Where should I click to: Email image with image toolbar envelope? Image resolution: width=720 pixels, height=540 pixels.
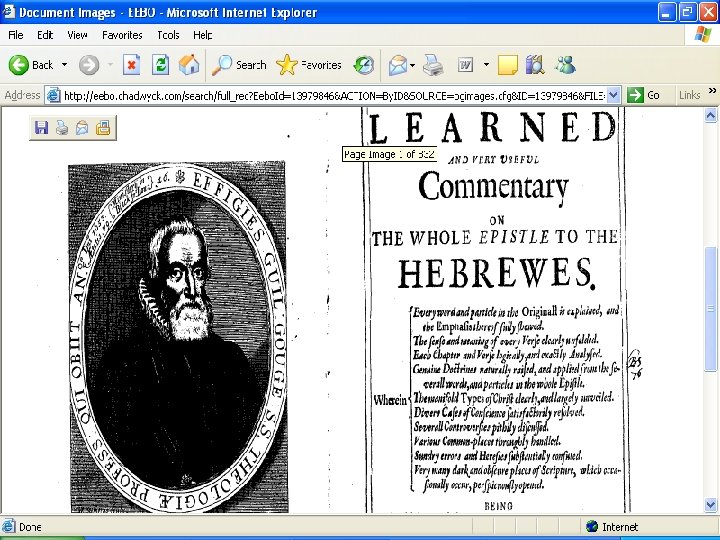point(82,128)
